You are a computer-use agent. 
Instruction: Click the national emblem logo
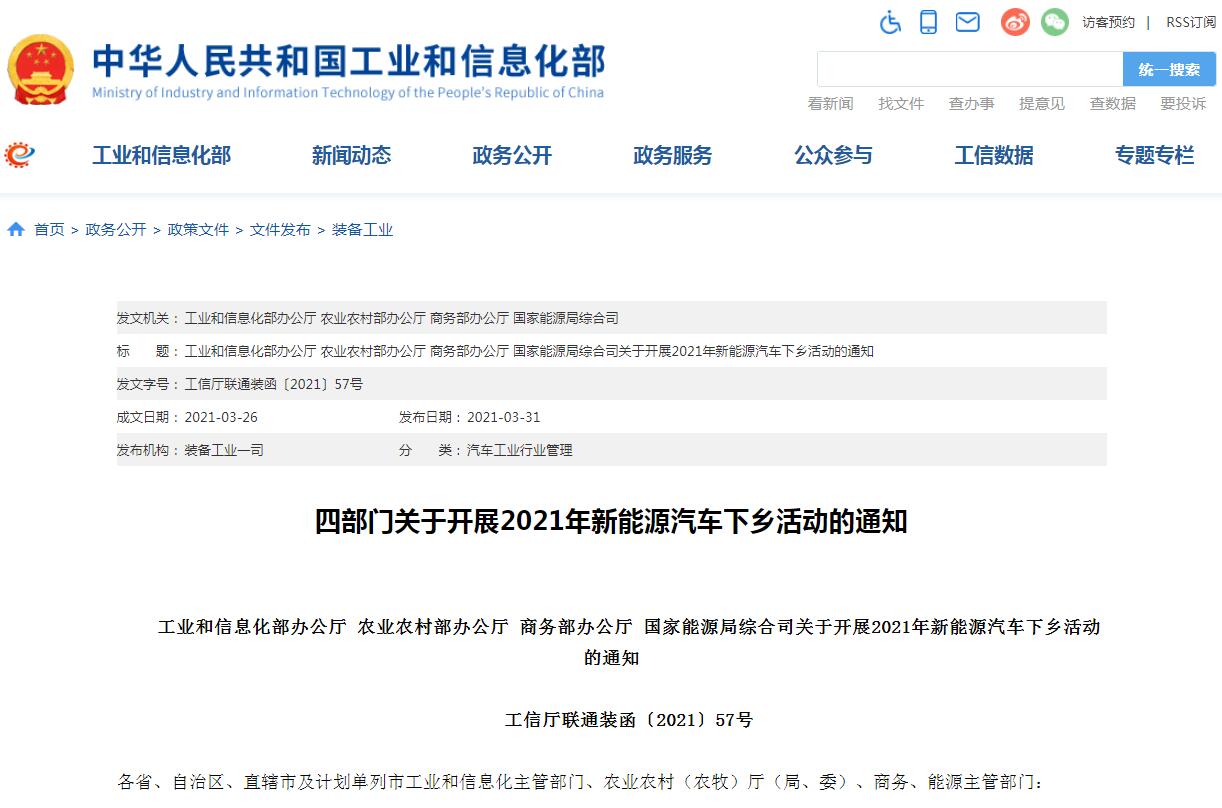41,69
